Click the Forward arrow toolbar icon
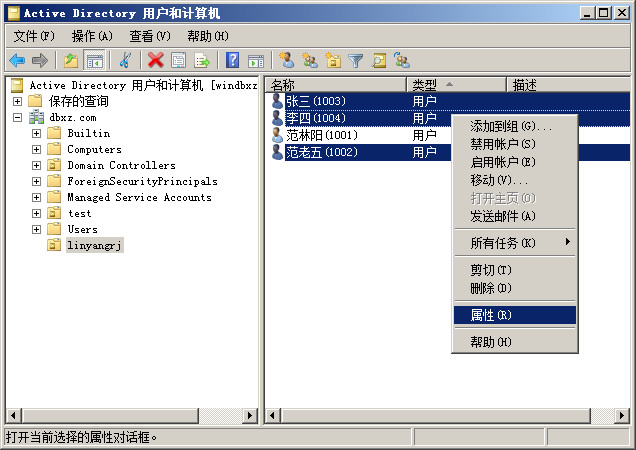 pos(40,61)
